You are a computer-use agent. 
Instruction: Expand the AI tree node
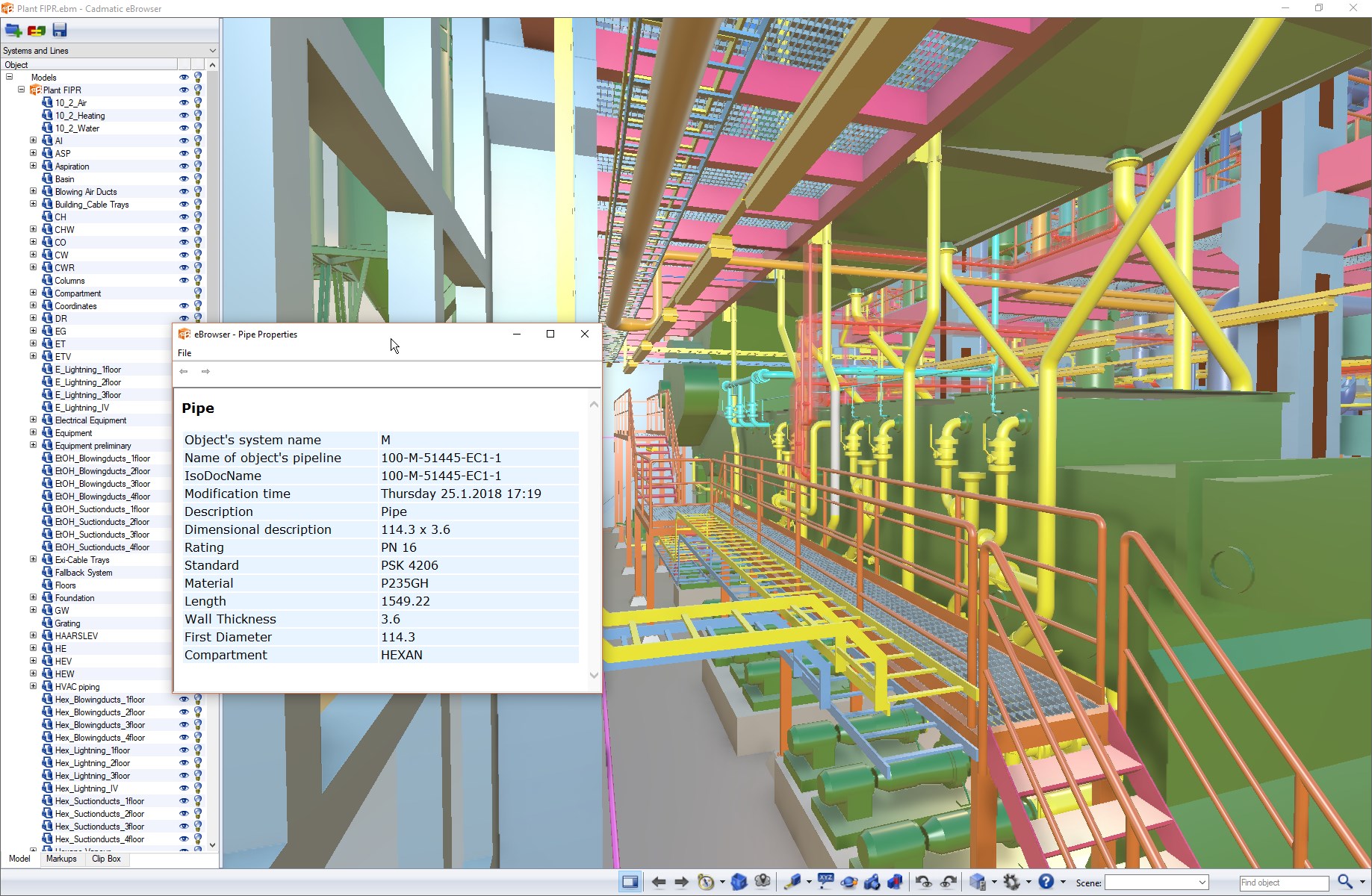[33, 140]
